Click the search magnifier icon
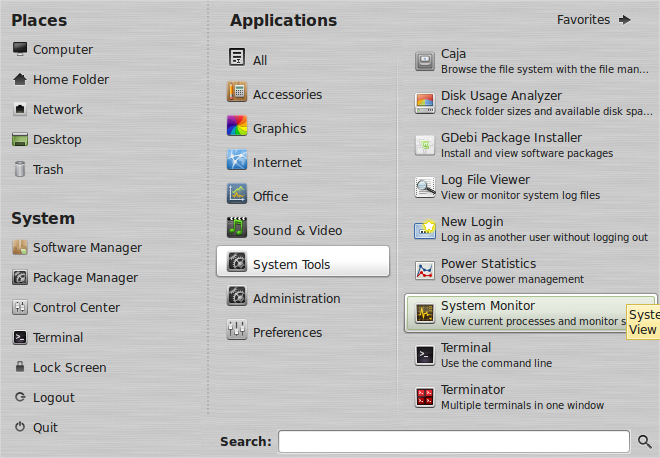Screen dimensions: 660x458 click(x=644, y=441)
